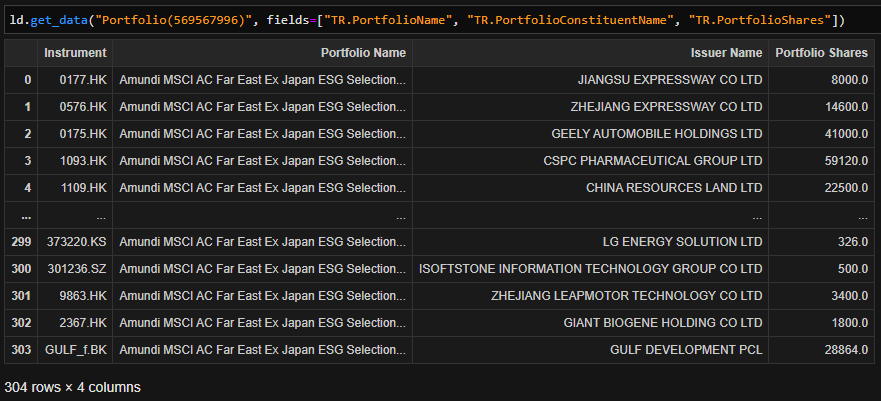Select instrument cell 373220.KS
Image resolution: width=881 pixels, height=401 pixels.
click(77, 241)
